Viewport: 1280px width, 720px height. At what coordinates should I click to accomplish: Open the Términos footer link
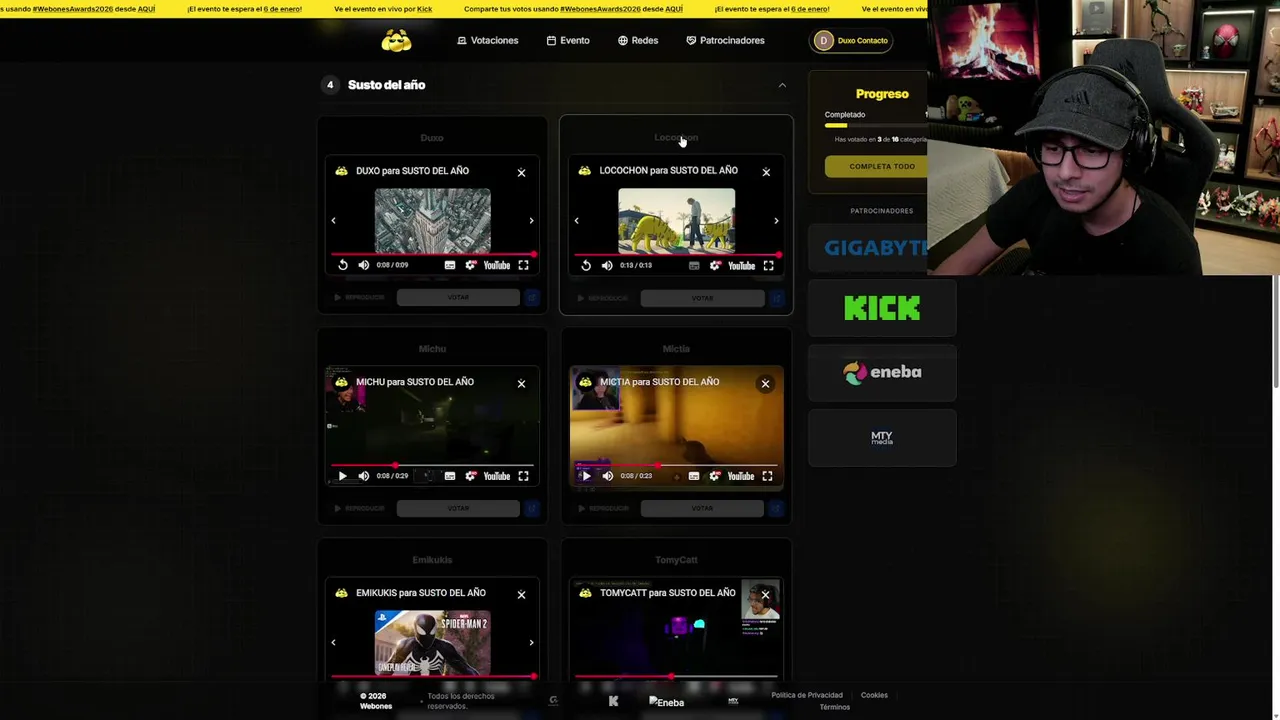[835, 707]
